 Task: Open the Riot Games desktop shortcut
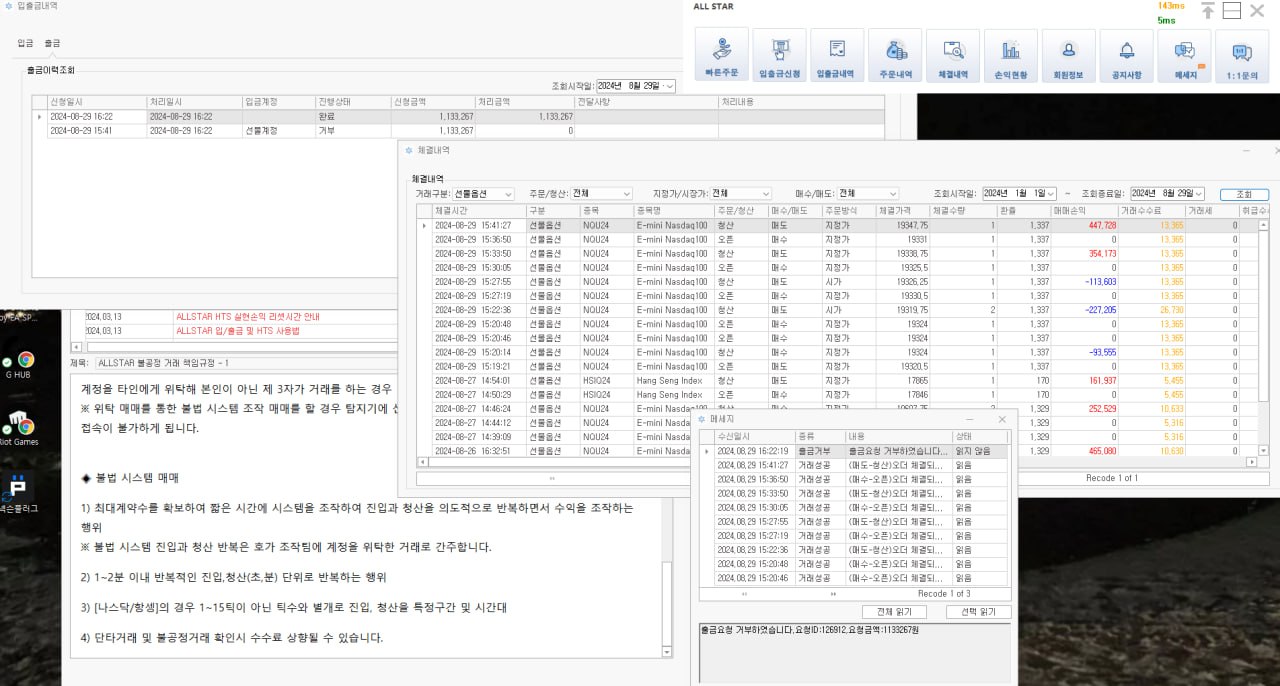(x=20, y=427)
